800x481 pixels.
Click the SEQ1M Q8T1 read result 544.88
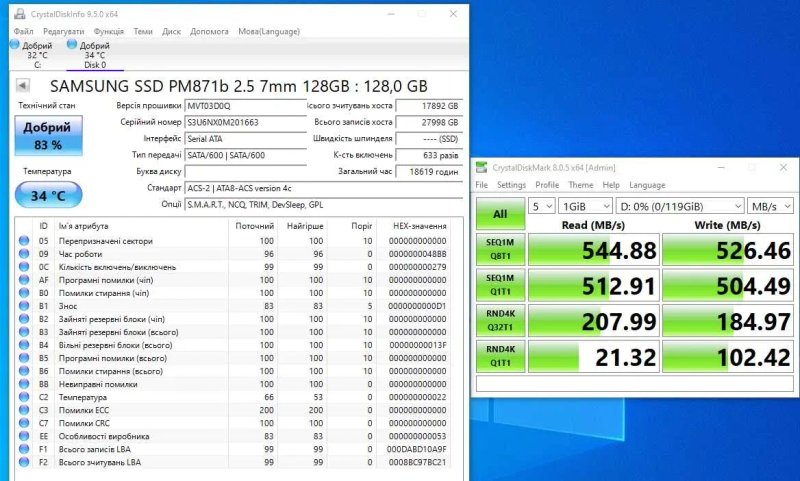coord(594,249)
